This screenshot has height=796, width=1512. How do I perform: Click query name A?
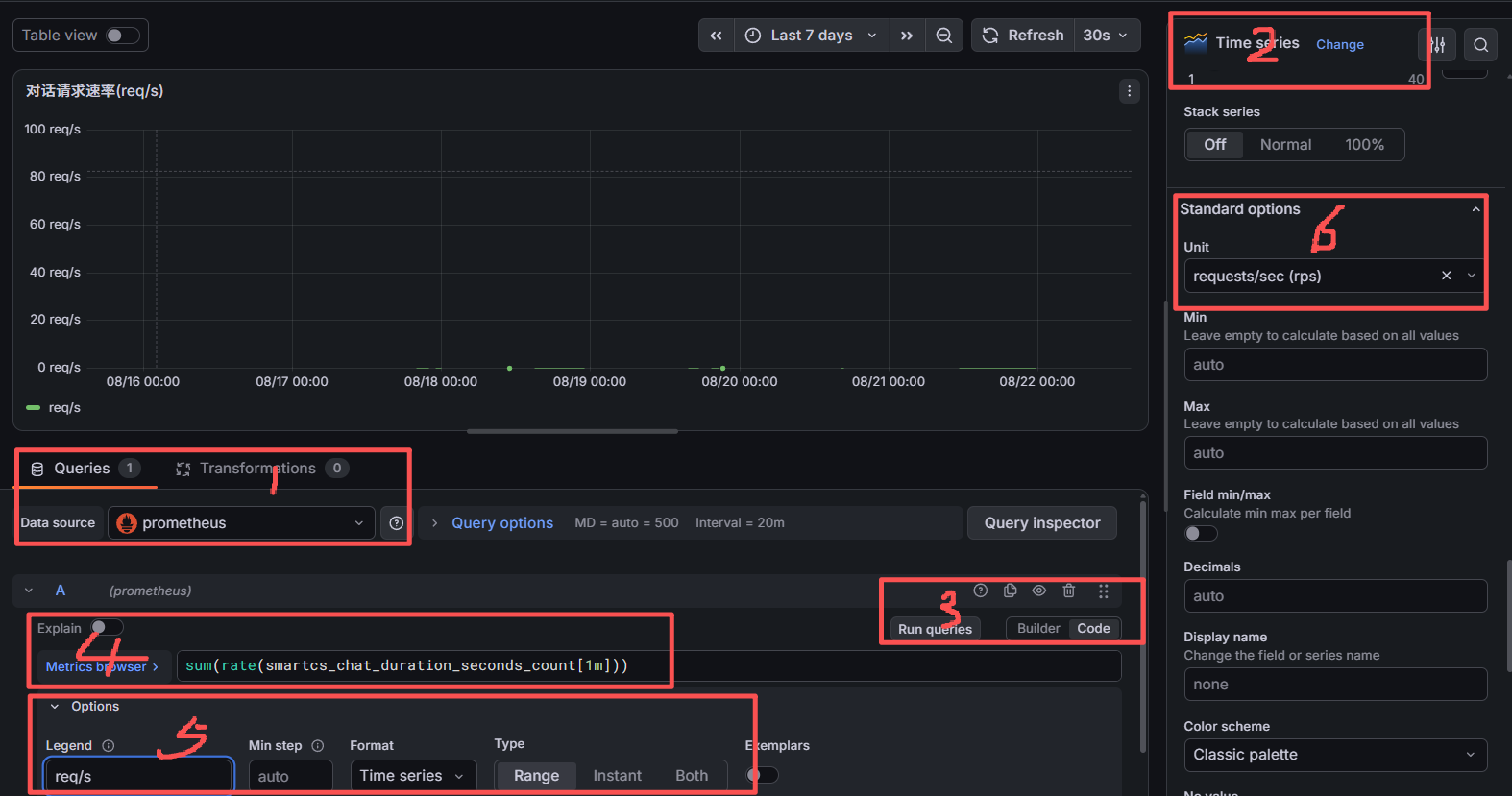click(x=60, y=591)
